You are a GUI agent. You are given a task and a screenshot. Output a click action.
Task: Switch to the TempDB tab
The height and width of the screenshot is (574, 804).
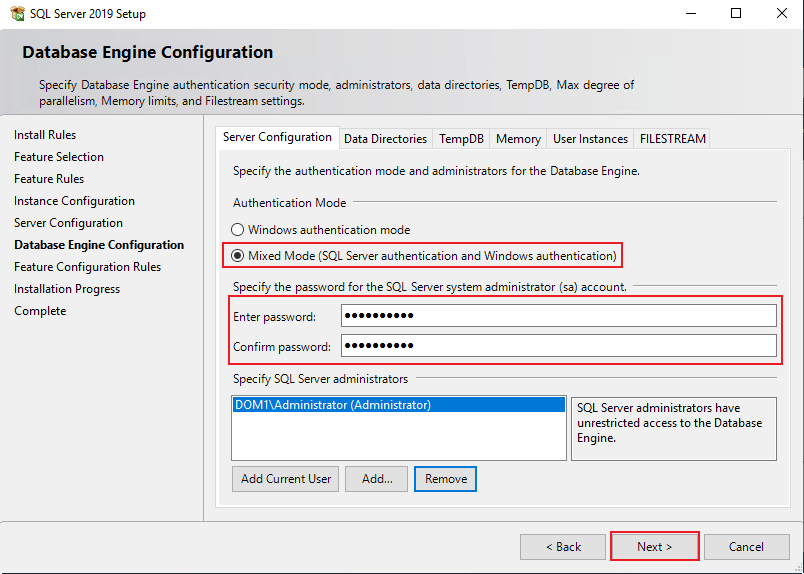tap(461, 139)
